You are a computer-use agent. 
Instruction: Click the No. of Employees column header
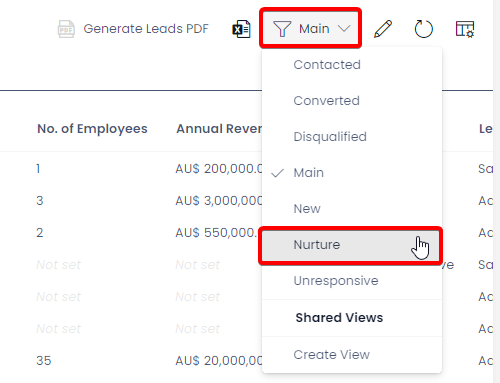click(92, 129)
